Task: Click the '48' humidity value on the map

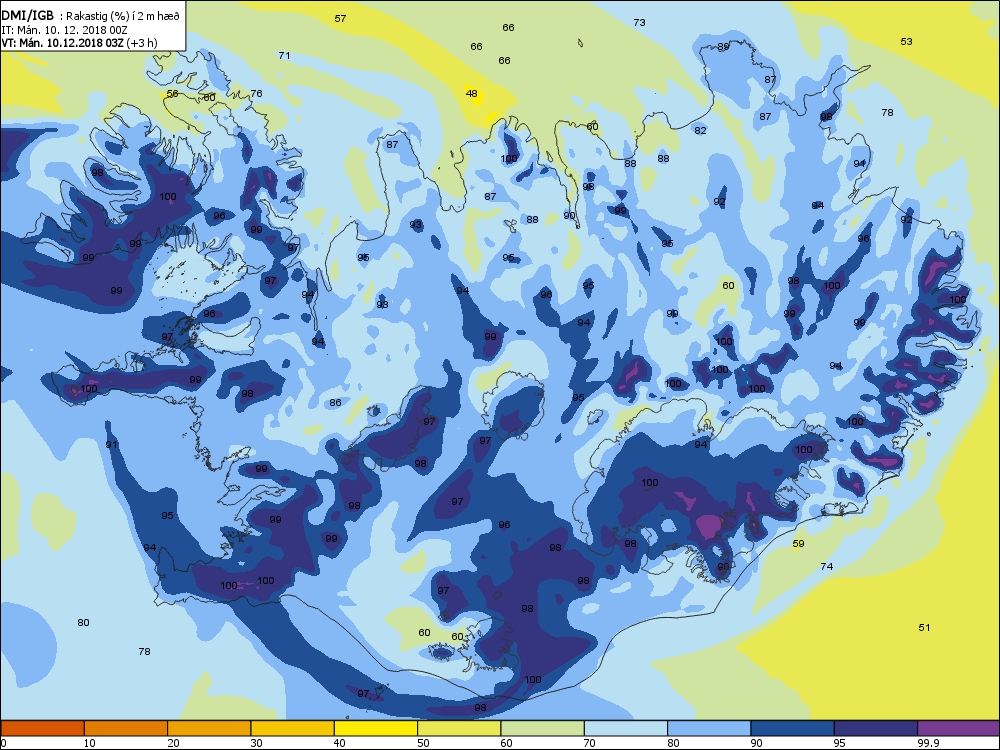Action: click(471, 93)
